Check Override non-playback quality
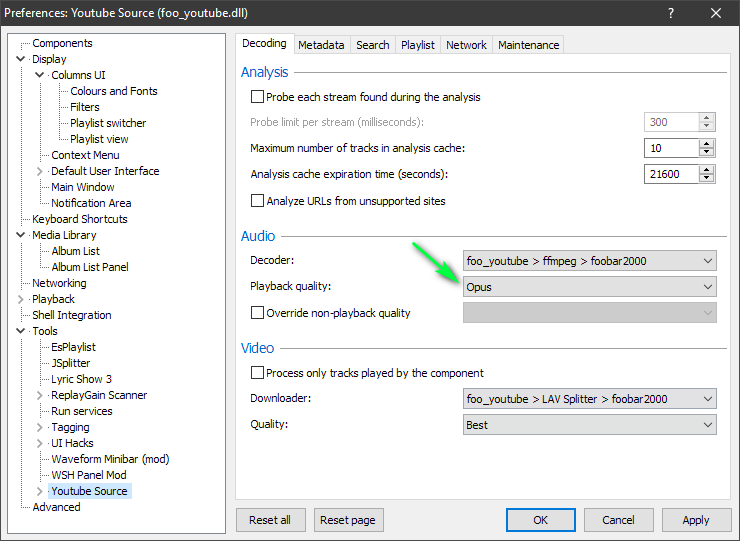This screenshot has width=740, height=541. 258,313
